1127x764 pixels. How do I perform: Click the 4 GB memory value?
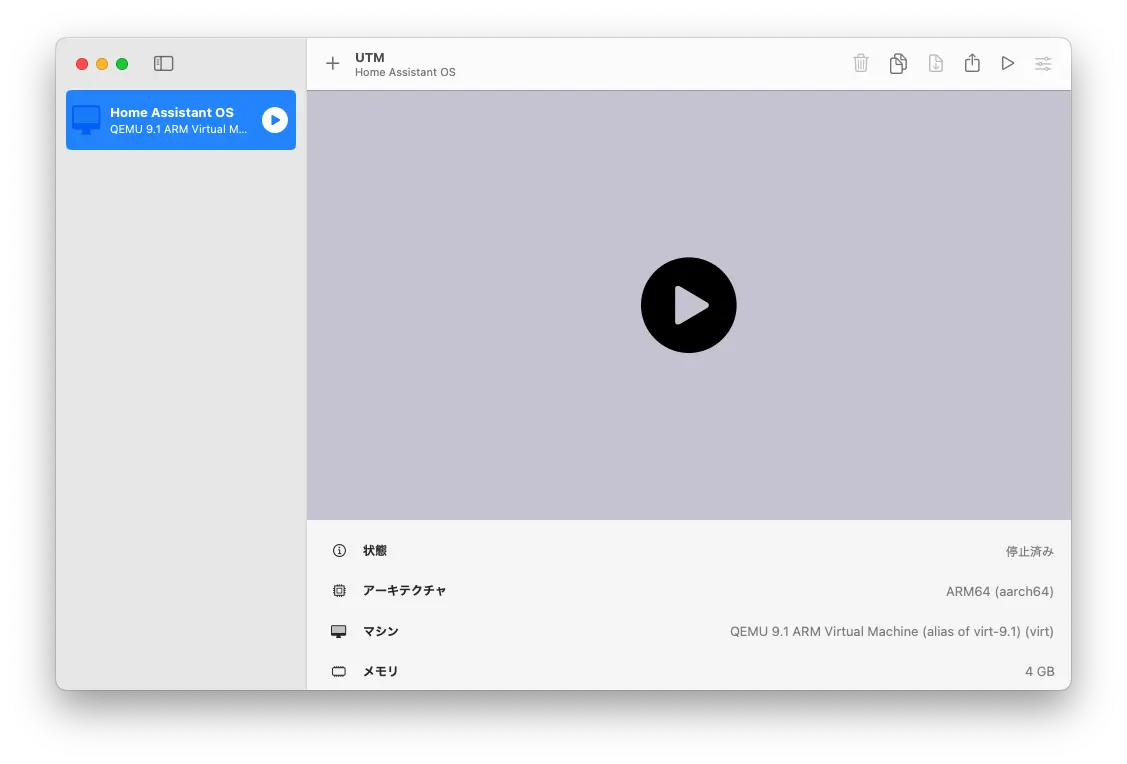[1039, 671]
